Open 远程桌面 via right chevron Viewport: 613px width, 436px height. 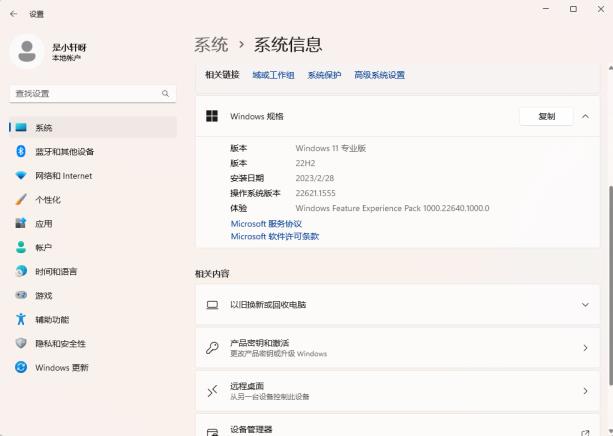pyautogui.click(x=585, y=391)
